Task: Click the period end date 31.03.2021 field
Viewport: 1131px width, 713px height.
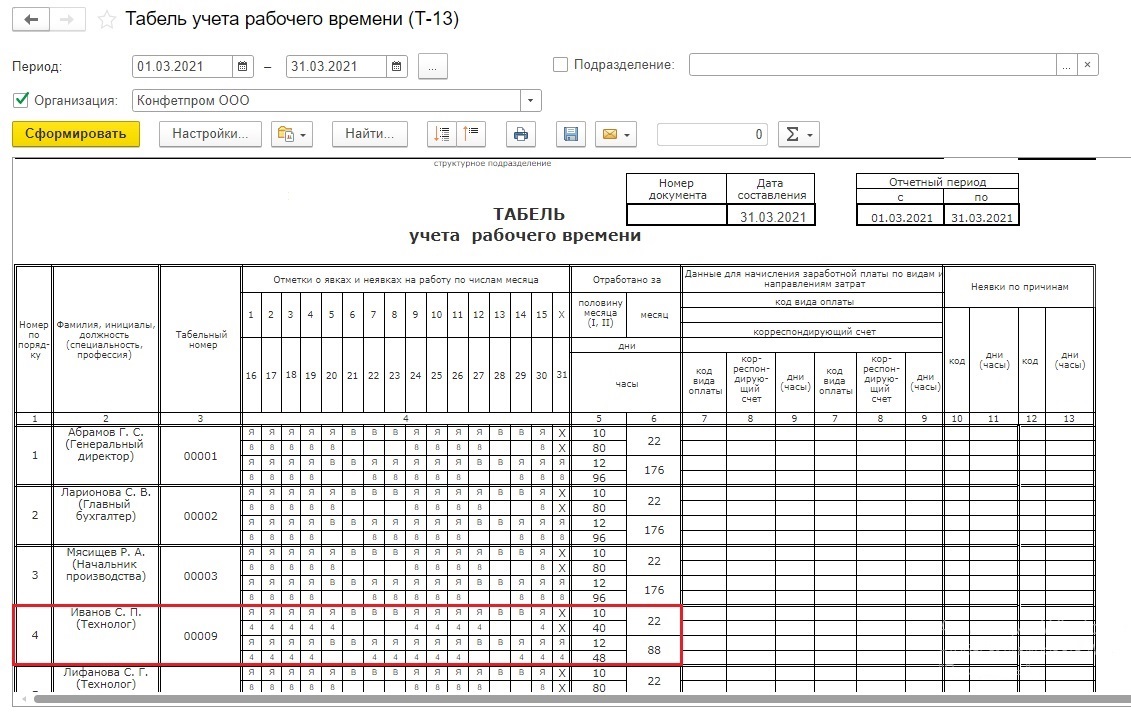Action: 336,66
